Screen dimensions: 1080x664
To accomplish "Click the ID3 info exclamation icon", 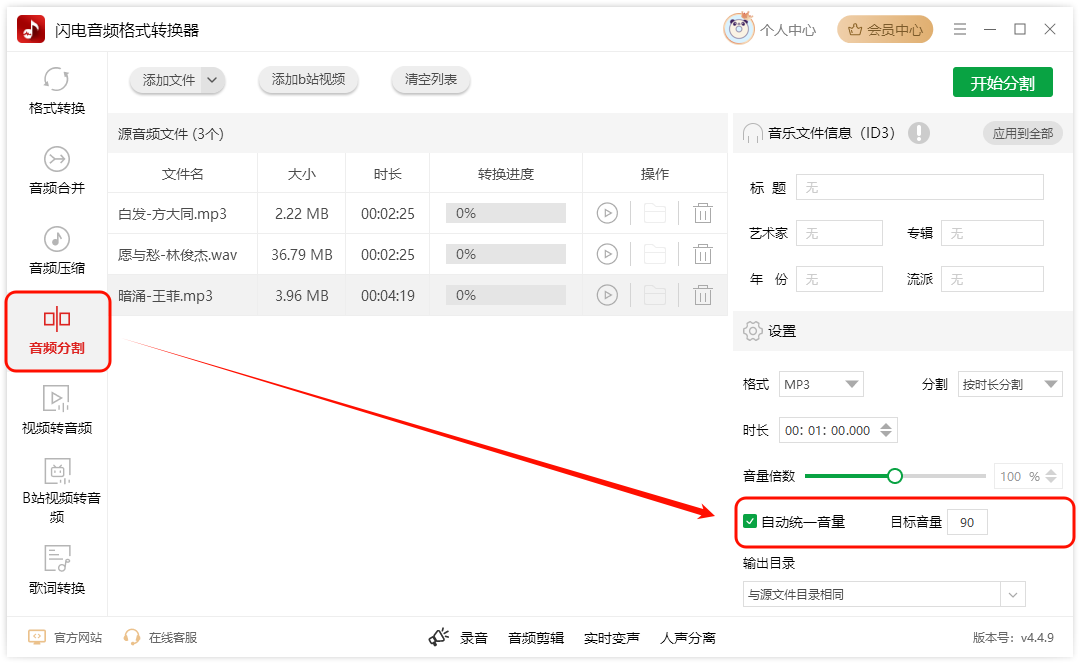I will 918,133.
